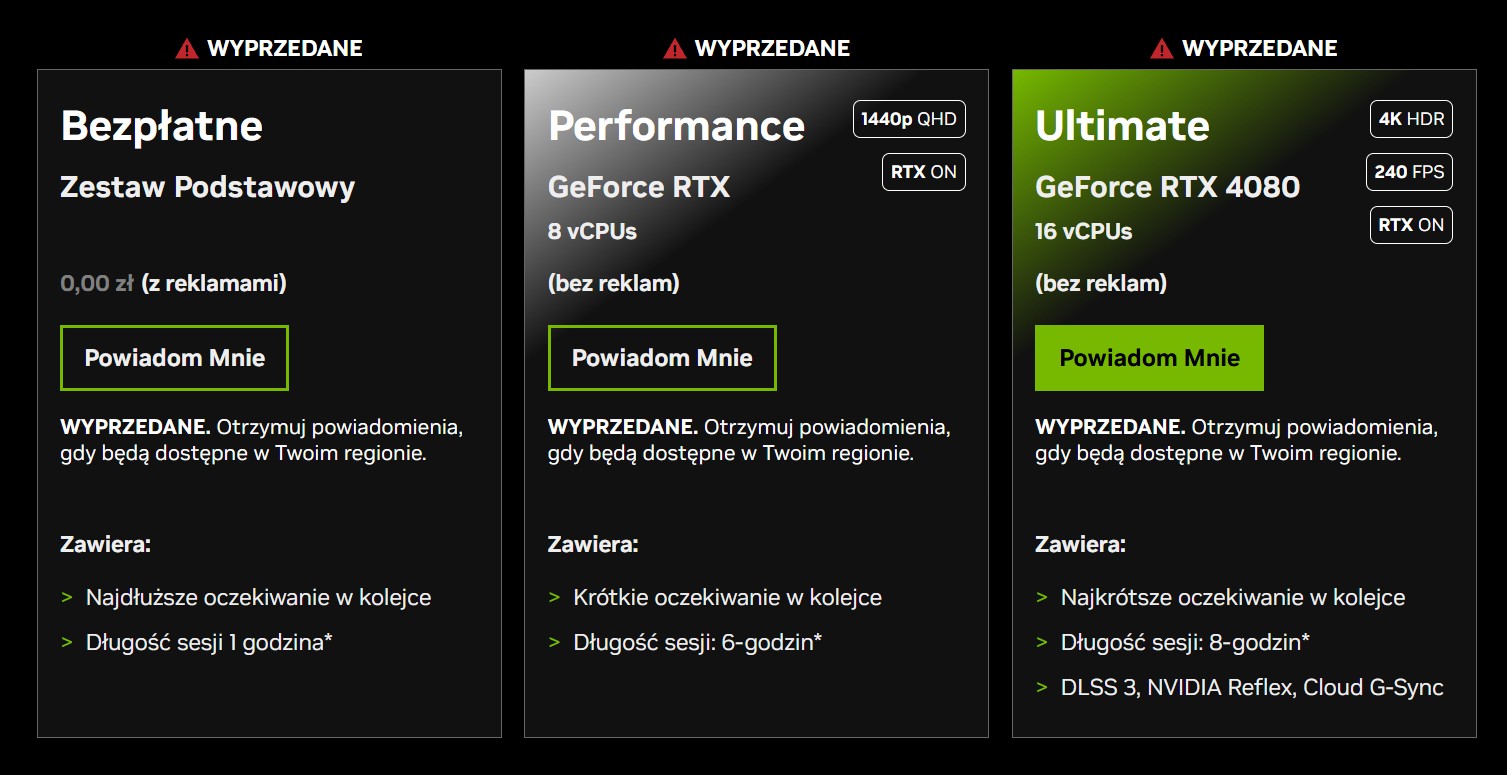The image size is (1507, 775).
Task: Expand the Krótkie oczekiwanie w kolejce item
Action: pyautogui.click(x=729, y=597)
